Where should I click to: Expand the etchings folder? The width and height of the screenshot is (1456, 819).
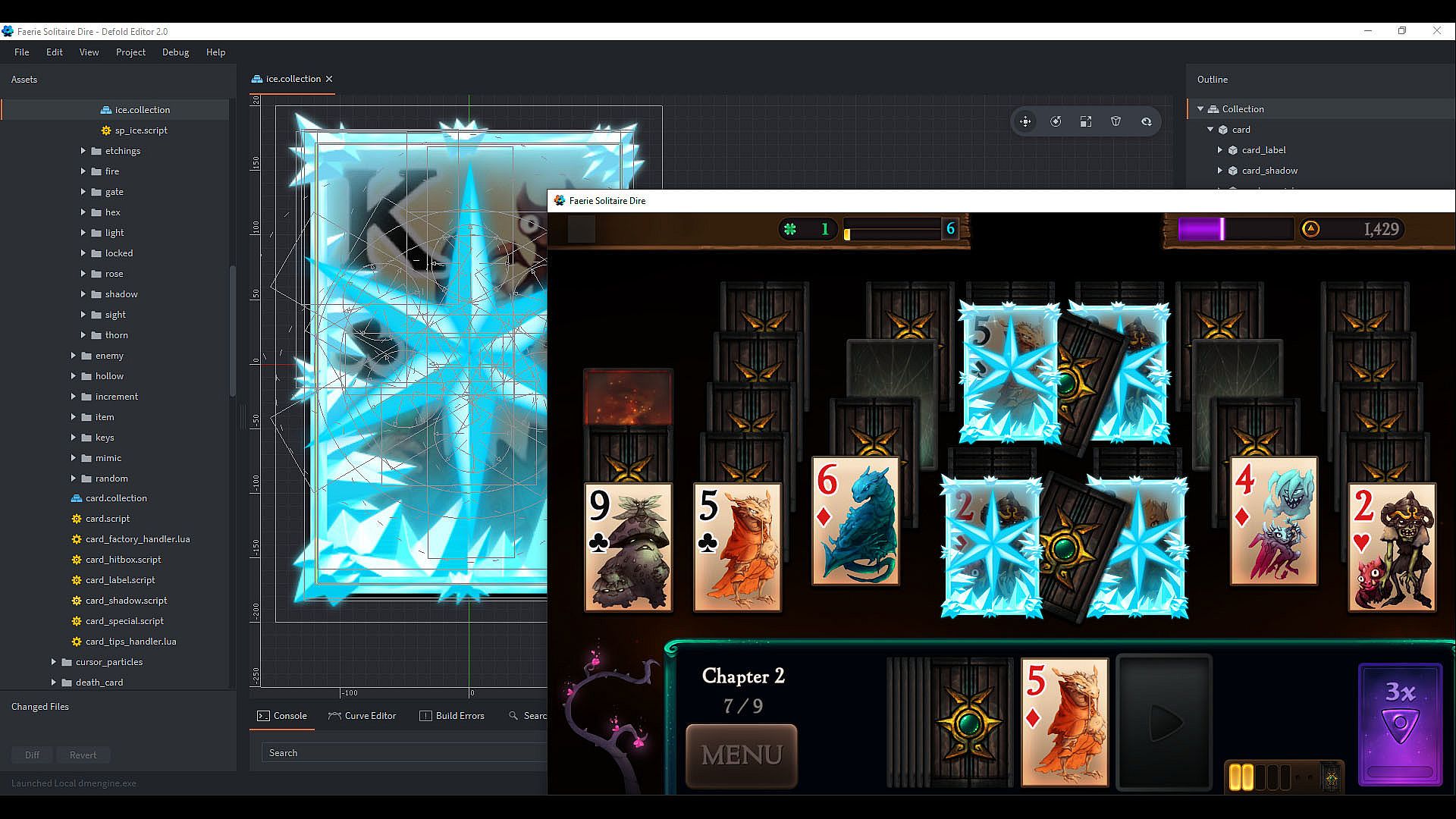83,151
